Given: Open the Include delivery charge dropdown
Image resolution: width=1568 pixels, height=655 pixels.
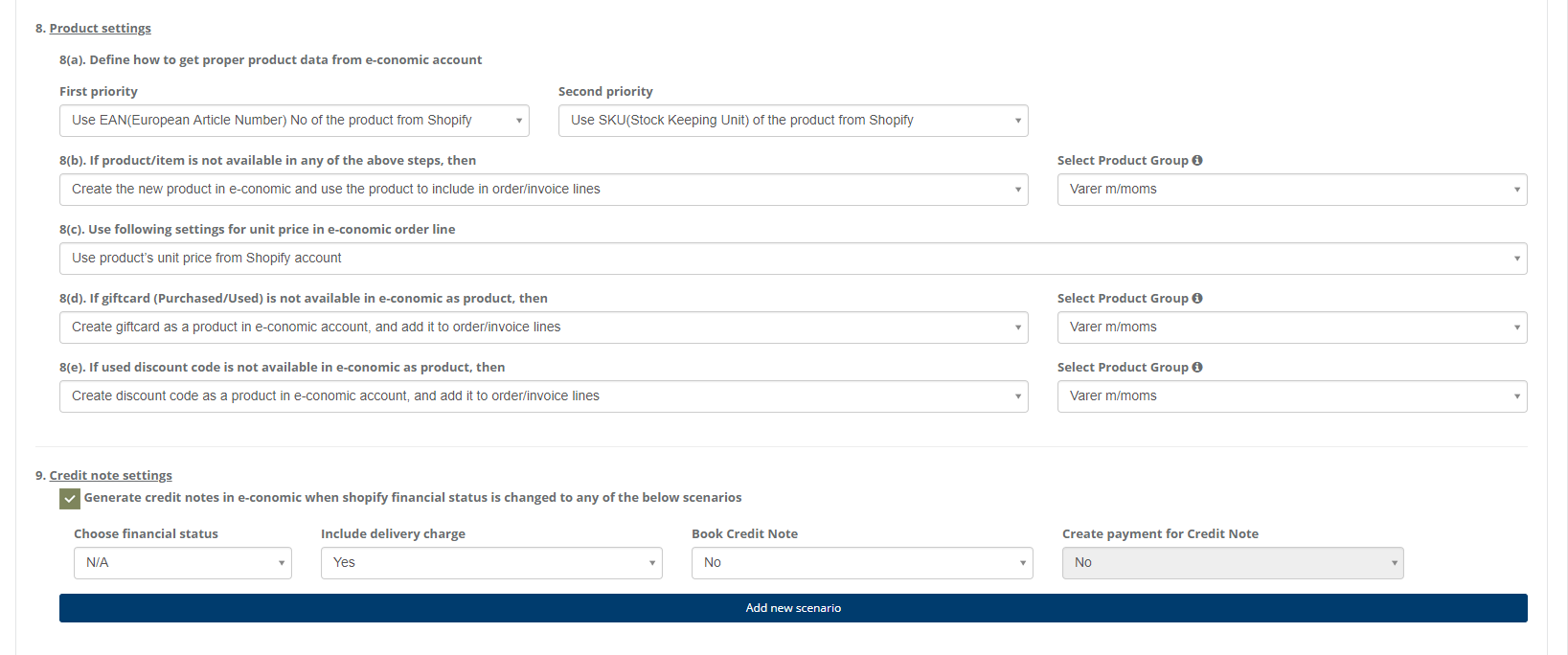Looking at the screenshot, I should pyautogui.click(x=491, y=563).
